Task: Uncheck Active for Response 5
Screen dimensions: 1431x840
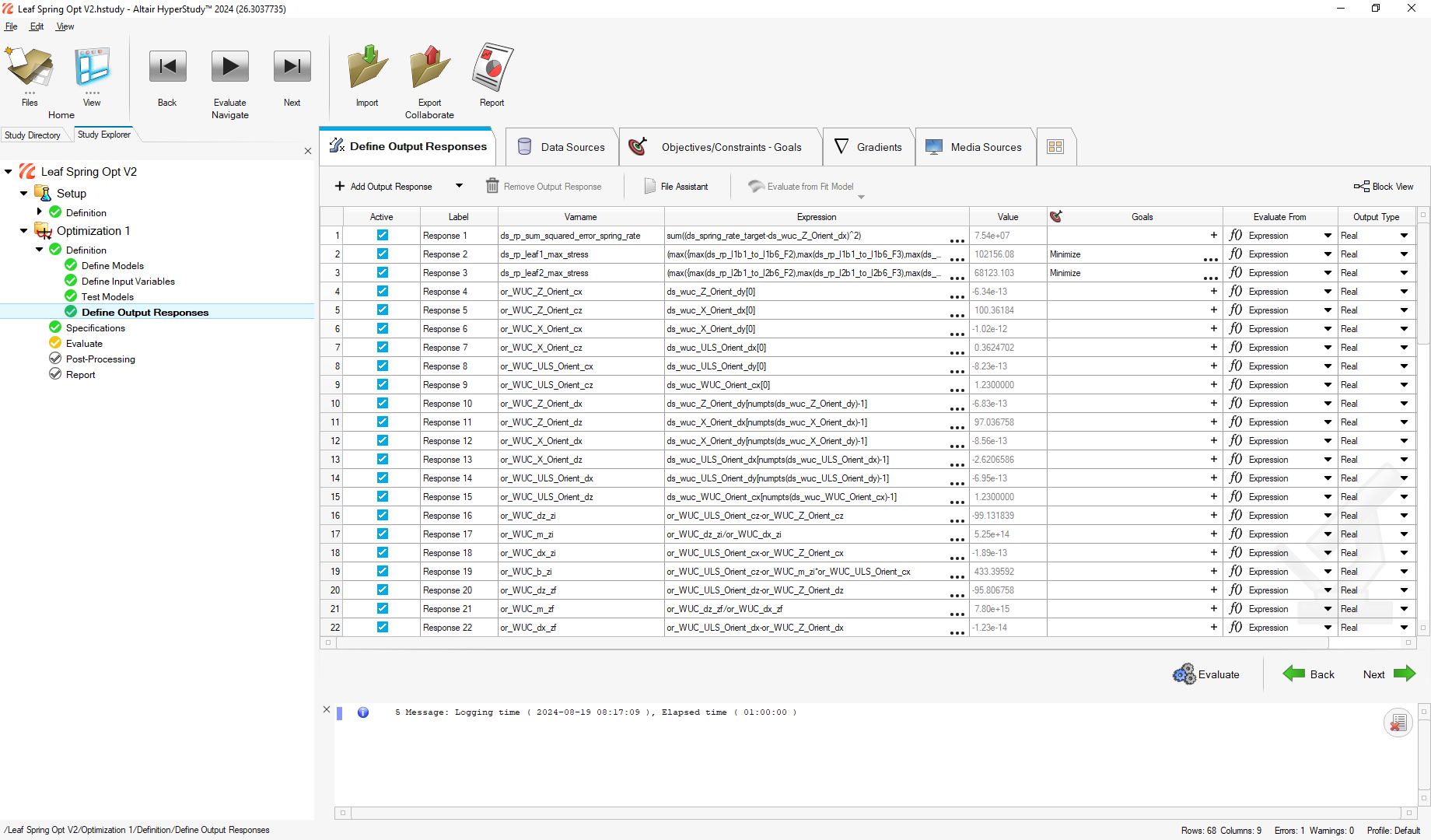Action: pos(383,310)
